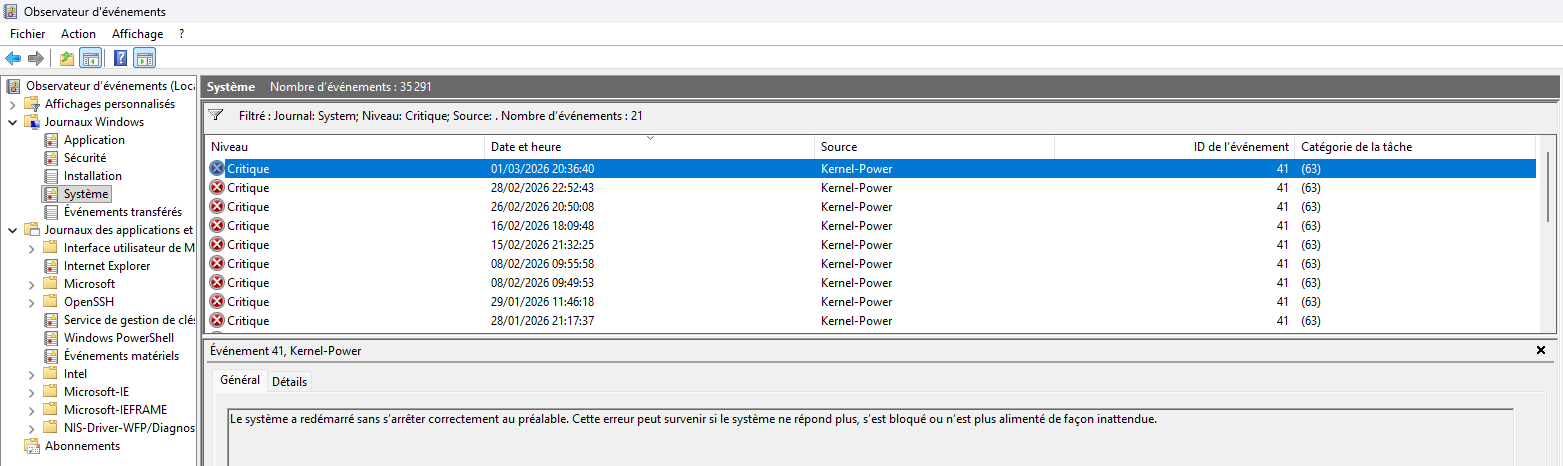Screen dimensions: 1563x466
Task: Toggle the Action pane show/hide icon
Action: coord(144,58)
